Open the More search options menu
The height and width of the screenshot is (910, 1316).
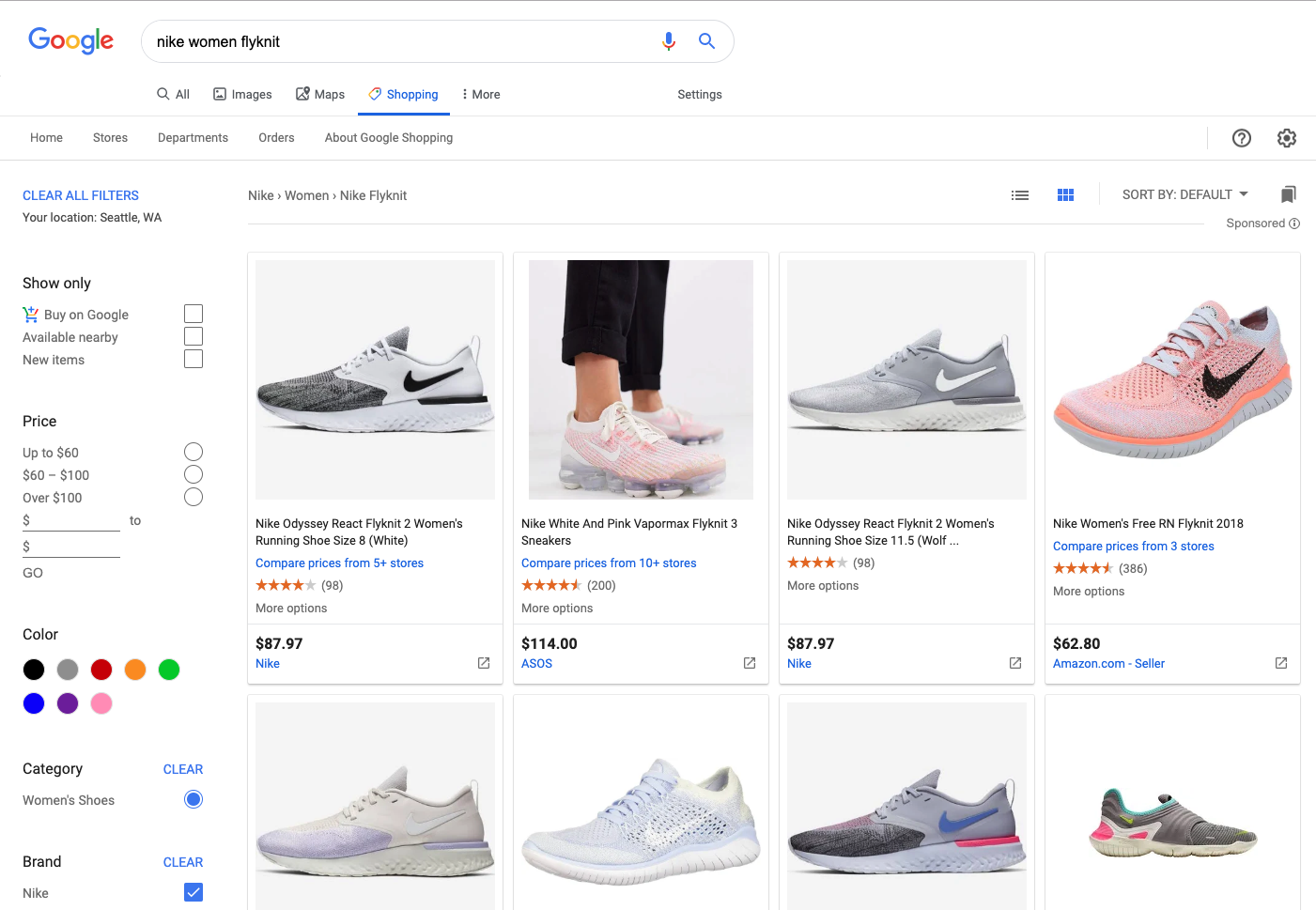point(480,94)
